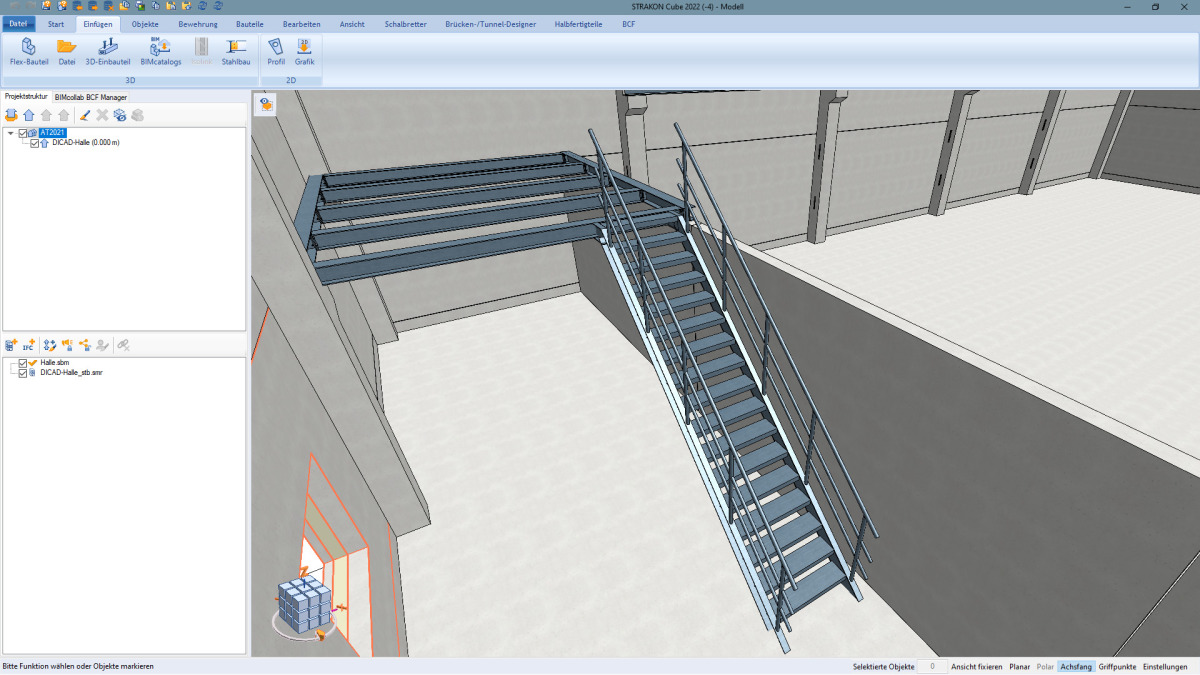1200x675 pixels.
Task: Click the Selektierte Objekte count field
Action: click(932, 666)
